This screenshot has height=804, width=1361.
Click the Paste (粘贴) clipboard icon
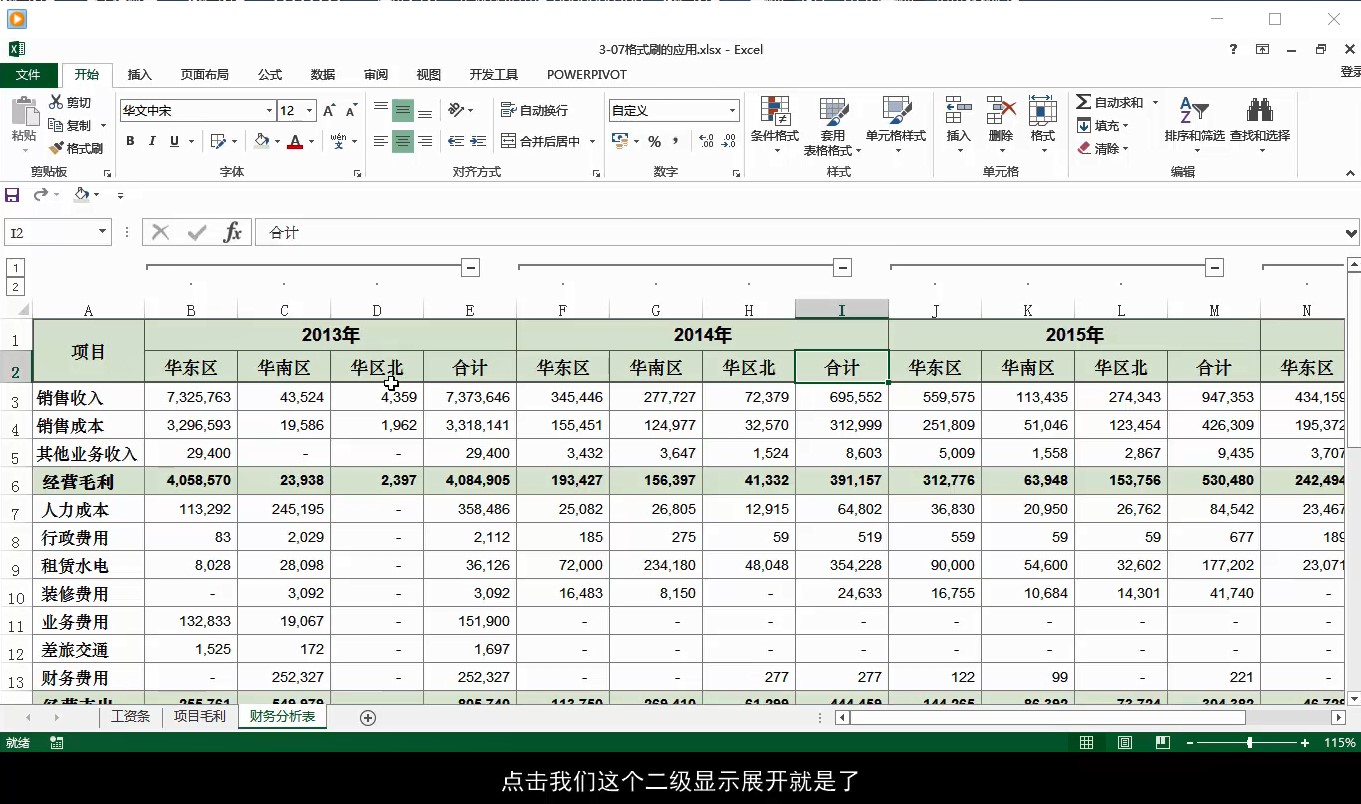coord(24,110)
